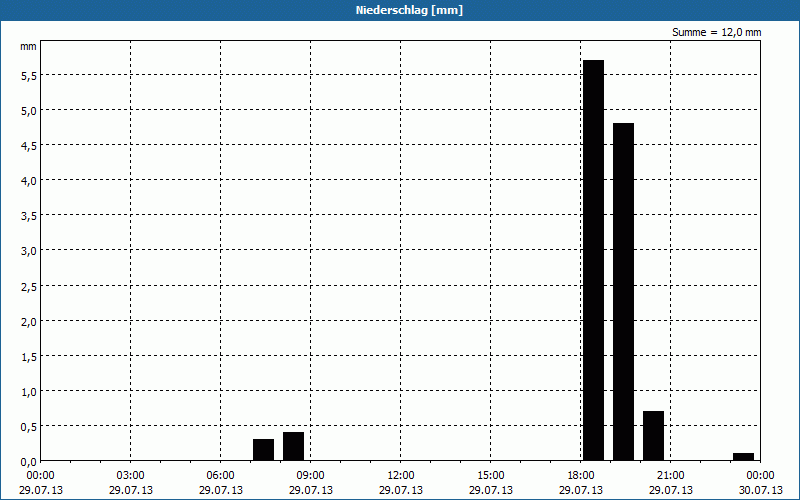800x500 pixels.
Task: Click the 4,5 y-axis label
Action: (29, 146)
